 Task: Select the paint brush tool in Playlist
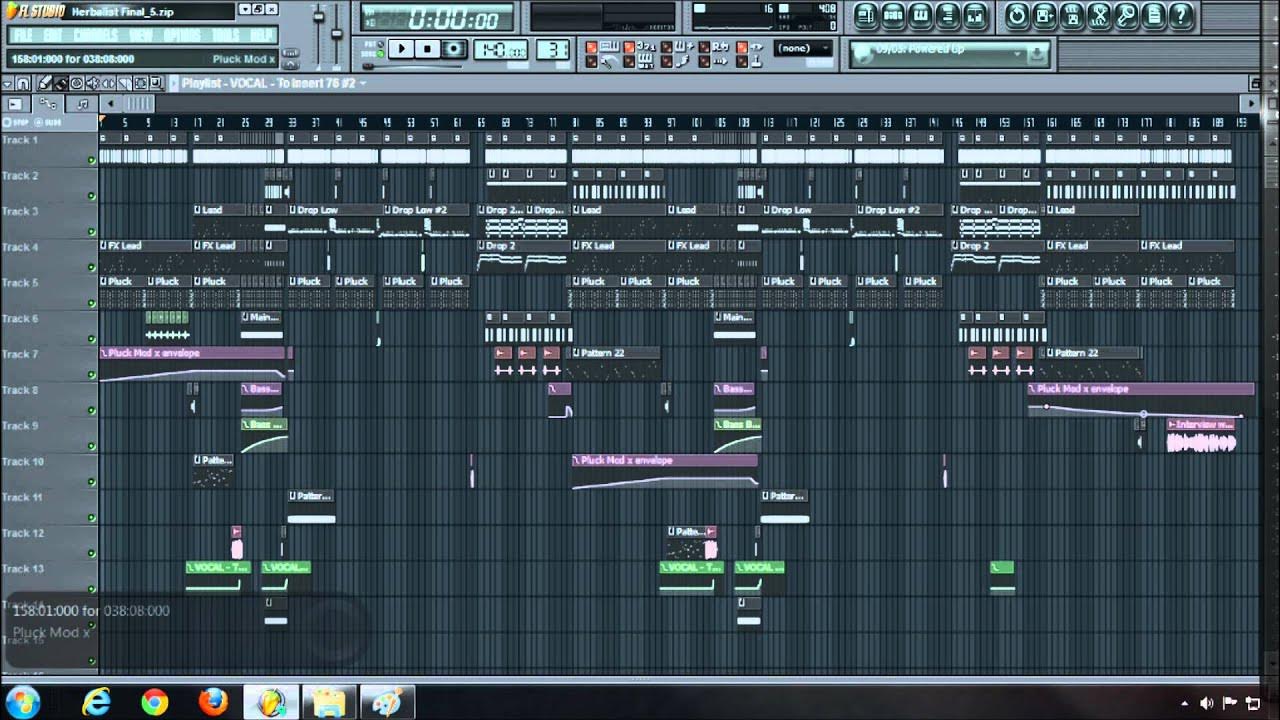click(61, 83)
